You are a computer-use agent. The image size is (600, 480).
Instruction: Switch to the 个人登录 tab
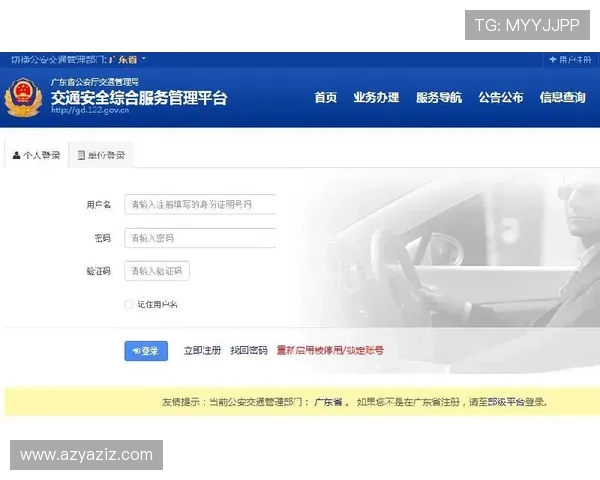click(36, 155)
